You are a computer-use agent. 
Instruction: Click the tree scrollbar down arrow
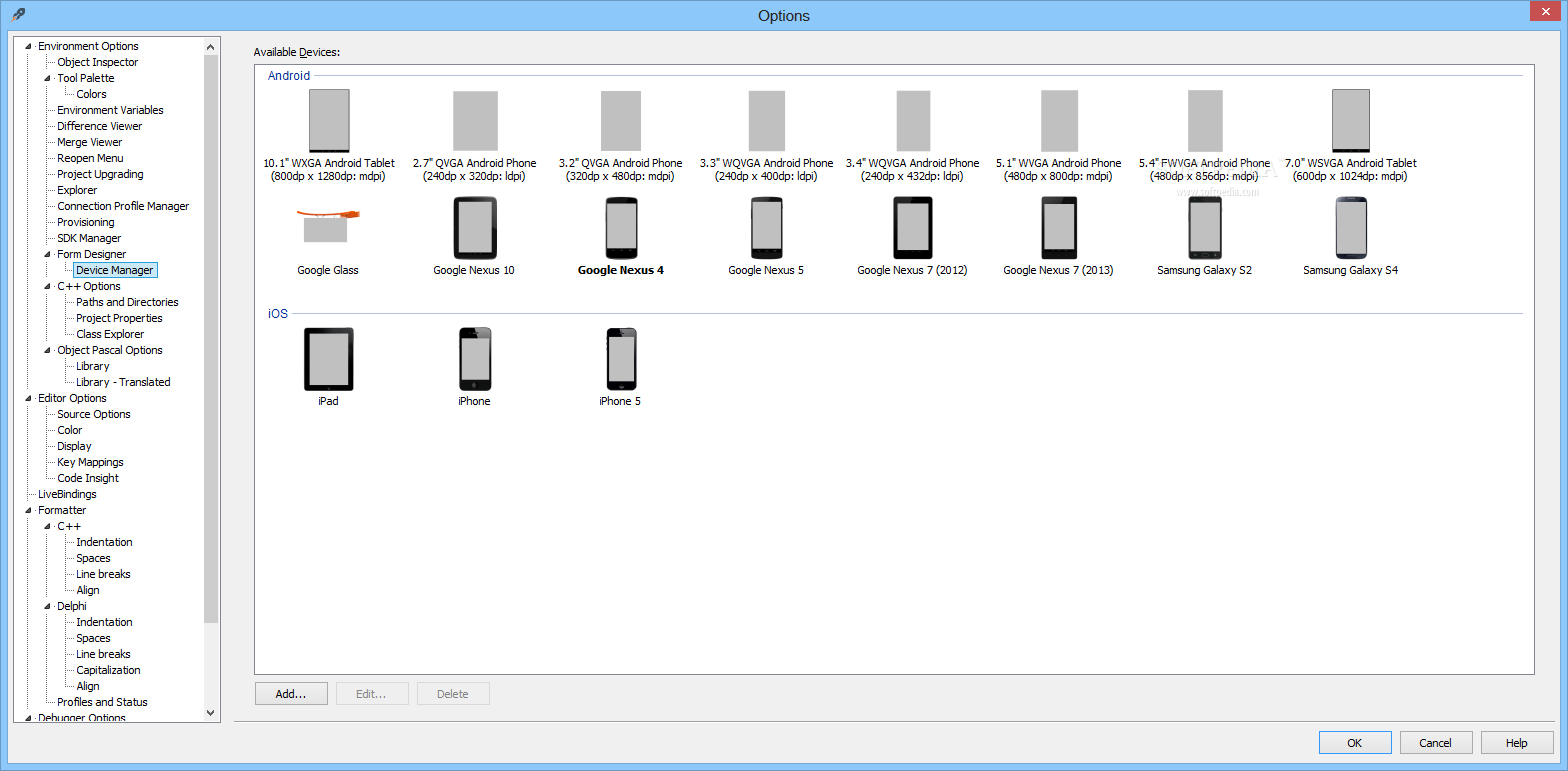click(211, 713)
